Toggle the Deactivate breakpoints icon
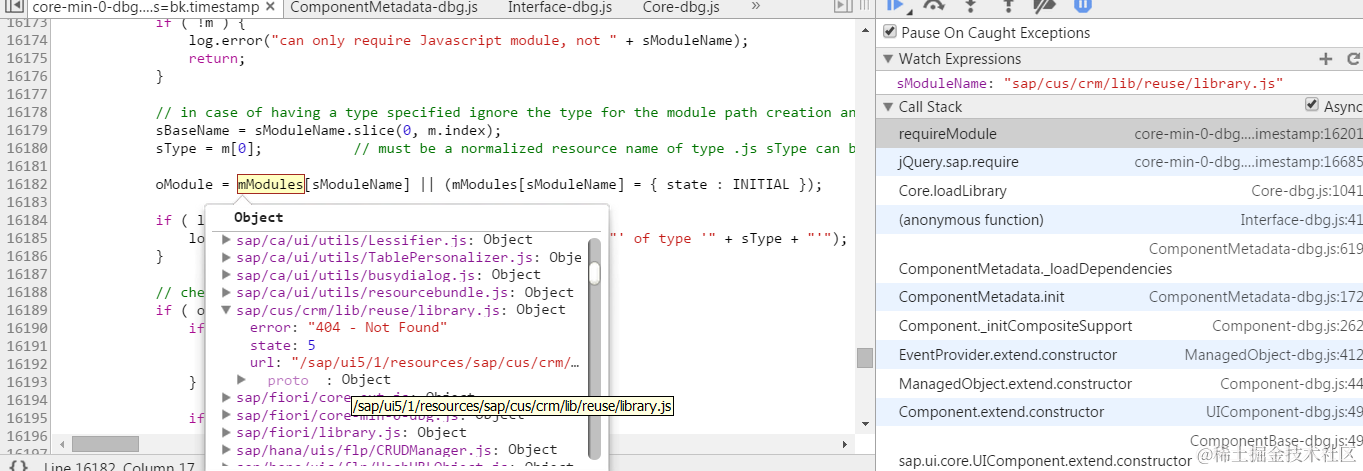Screen dimensions: 1363x471 coord(1045,5)
